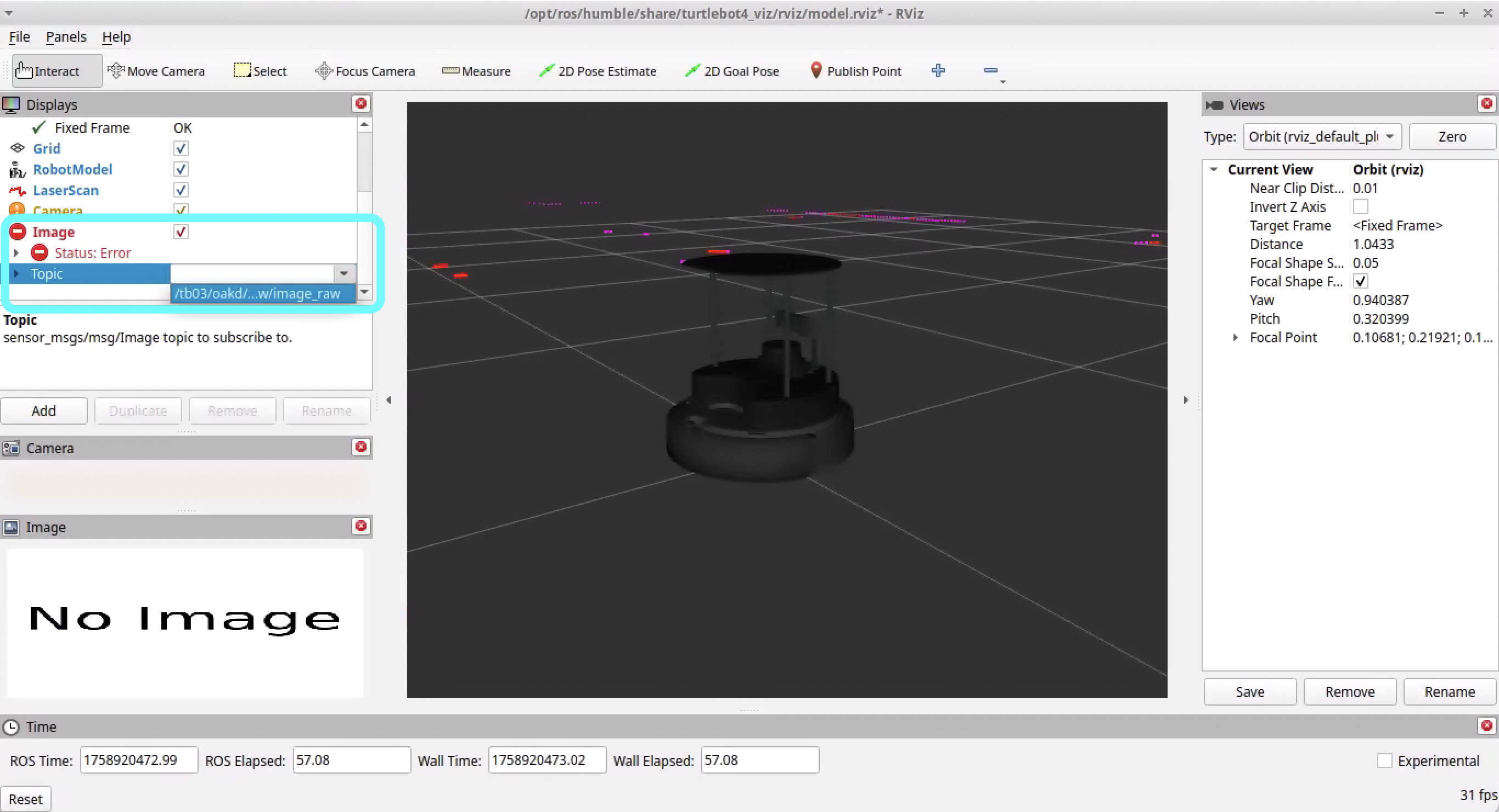Viewport: 1499px width, 812px height.
Task: Disable the LaserScan display checkbox
Action: [x=181, y=190]
